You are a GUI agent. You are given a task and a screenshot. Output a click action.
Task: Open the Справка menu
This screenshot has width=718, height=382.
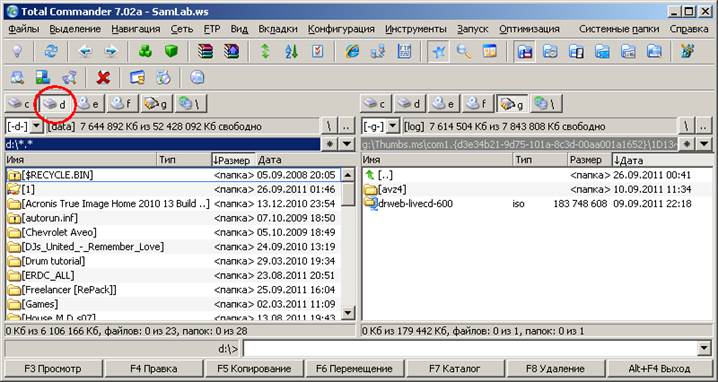689,29
